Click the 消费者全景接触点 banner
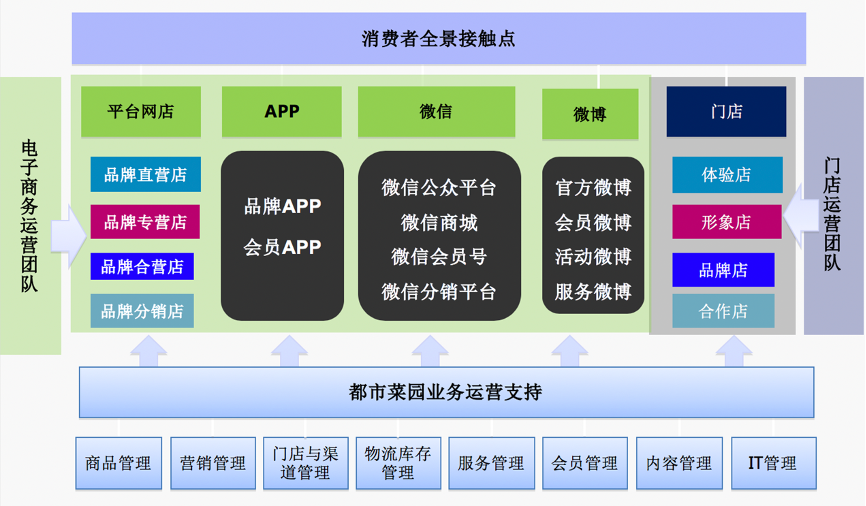 [x=438, y=39]
